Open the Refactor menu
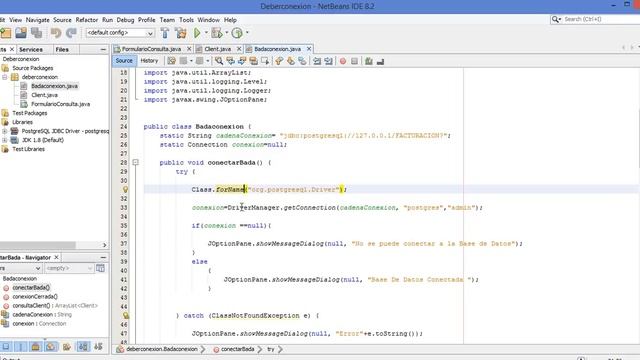 (87, 20)
